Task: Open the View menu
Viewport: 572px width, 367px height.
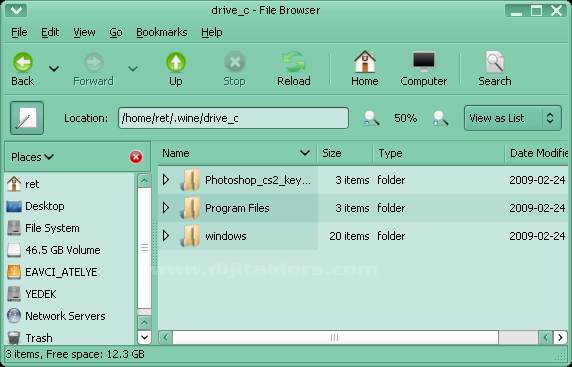Action: (84, 32)
